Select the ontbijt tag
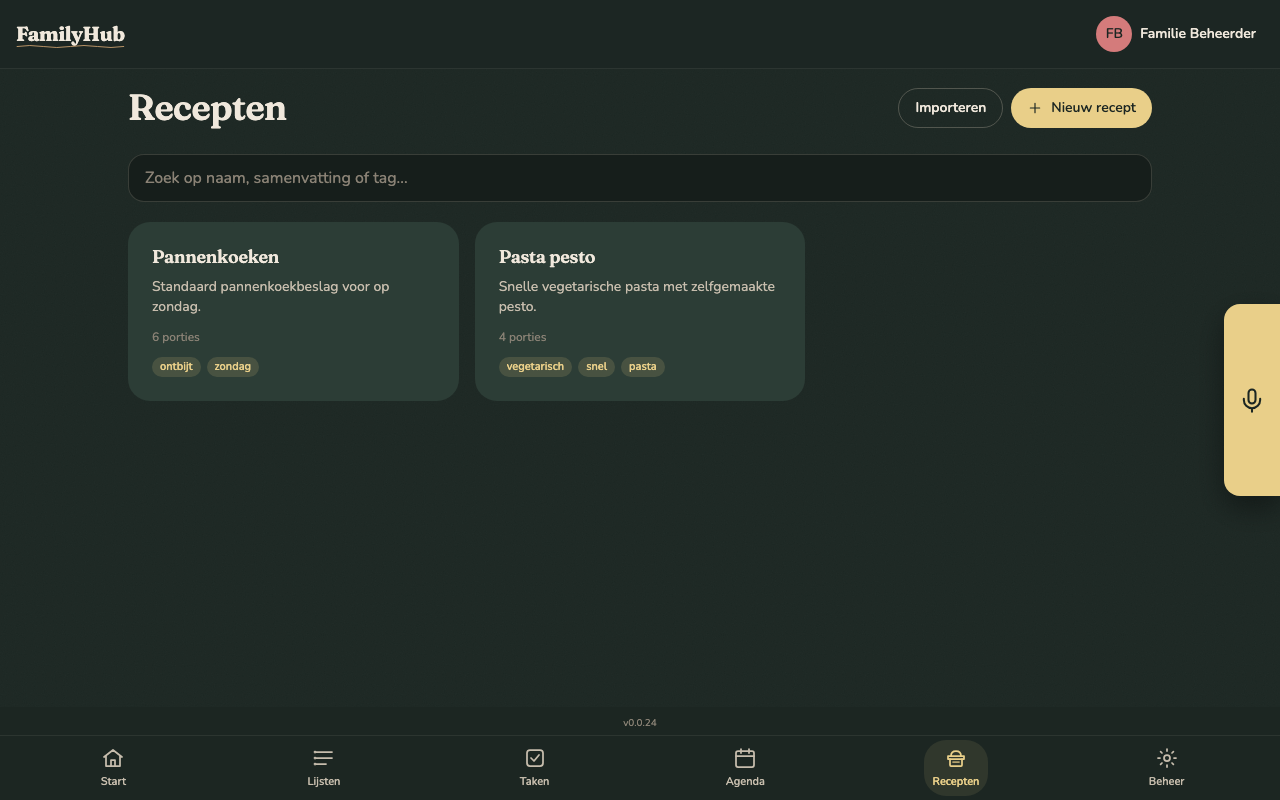This screenshot has width=1280, height=800. point(176,367)
